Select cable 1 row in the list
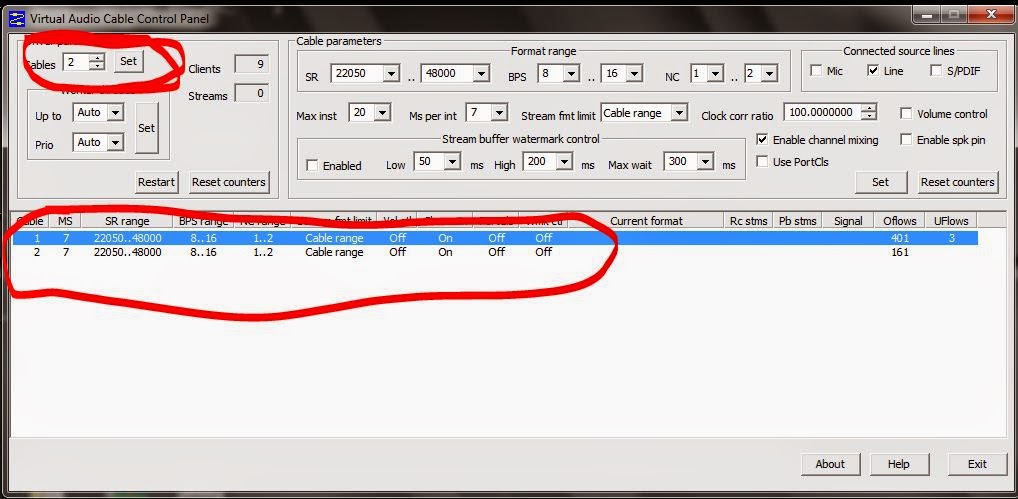The width and height of the screenshot is (1018, 499). [495, 238]
